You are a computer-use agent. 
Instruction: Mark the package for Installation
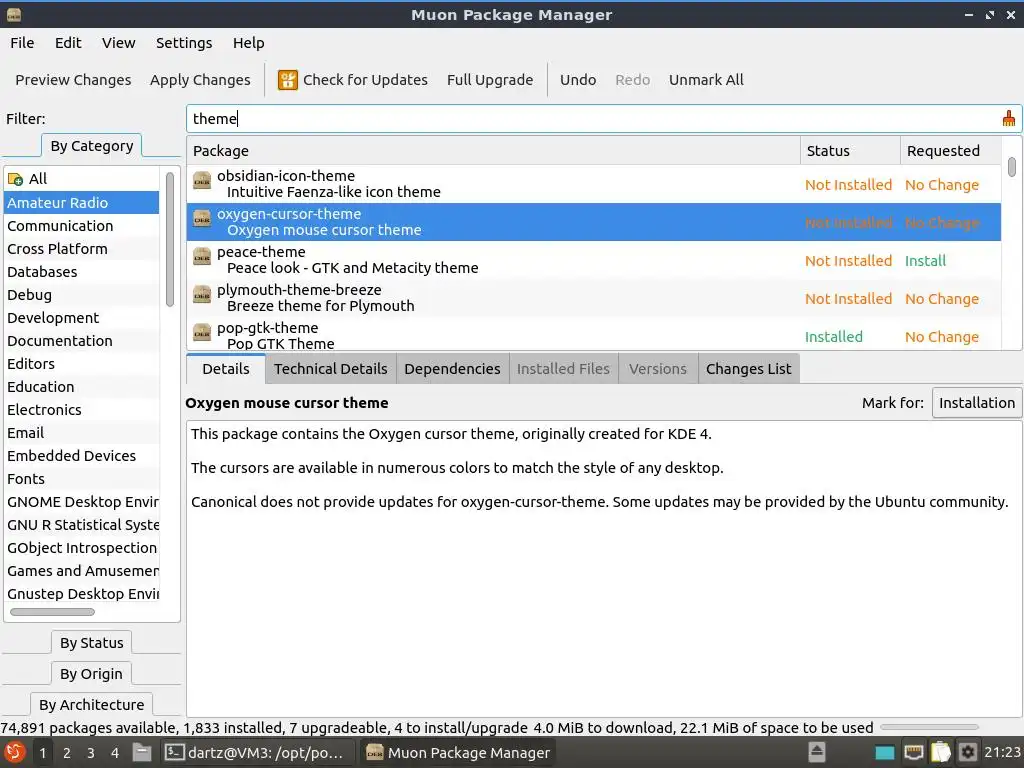976,403
